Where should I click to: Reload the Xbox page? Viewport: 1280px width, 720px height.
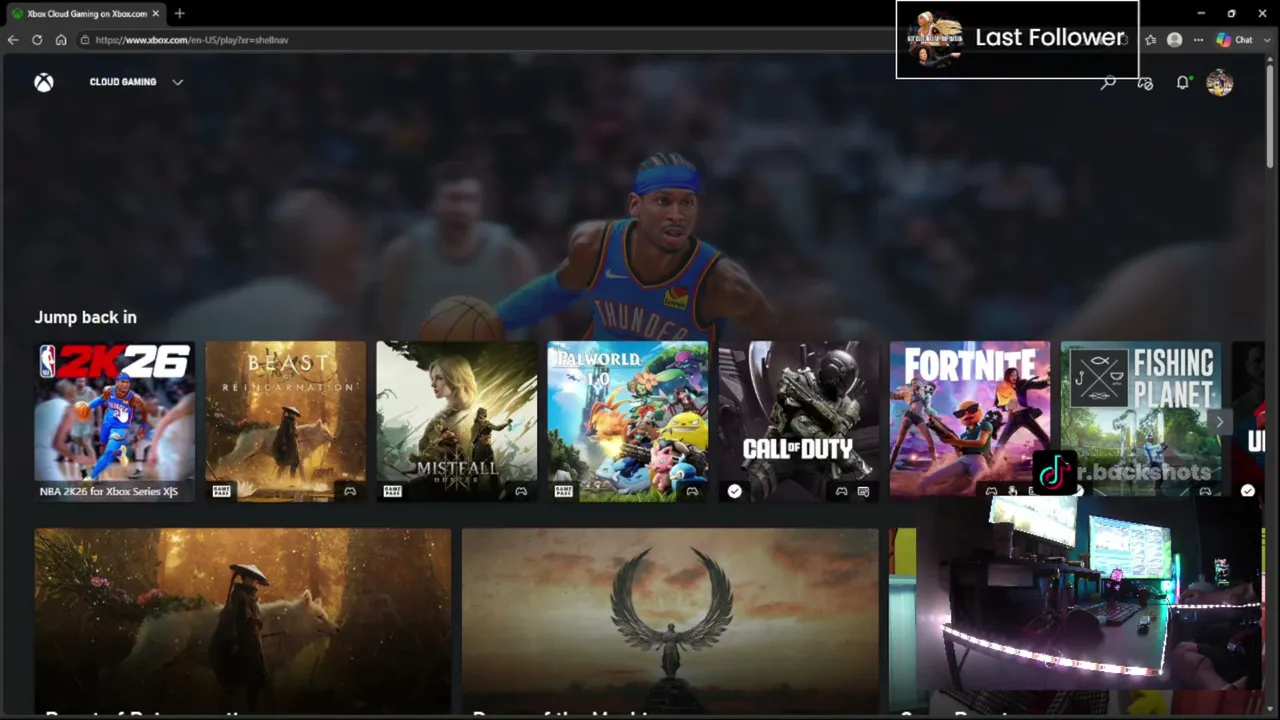coord(37,40)
